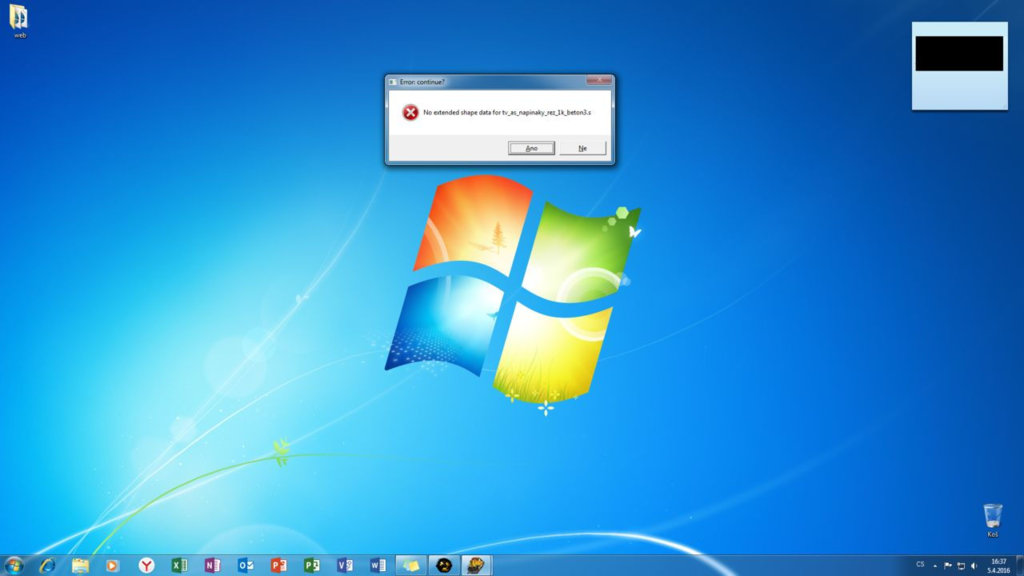Click the Show desktop button at taskbar end

(1019, 566)
